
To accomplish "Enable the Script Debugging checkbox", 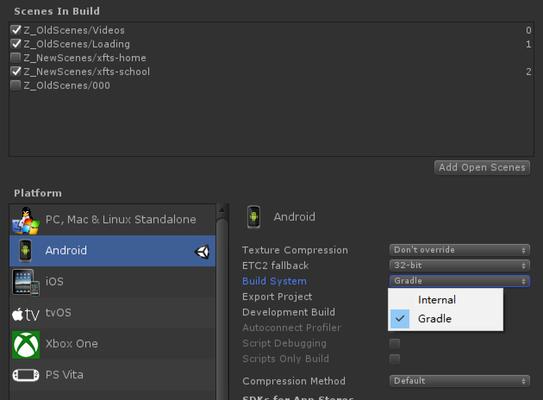I will pyautogui.click(x=394, y=343).
